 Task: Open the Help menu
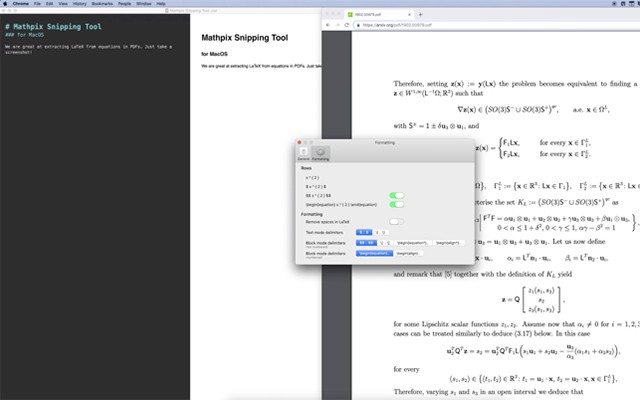point(161,4)
